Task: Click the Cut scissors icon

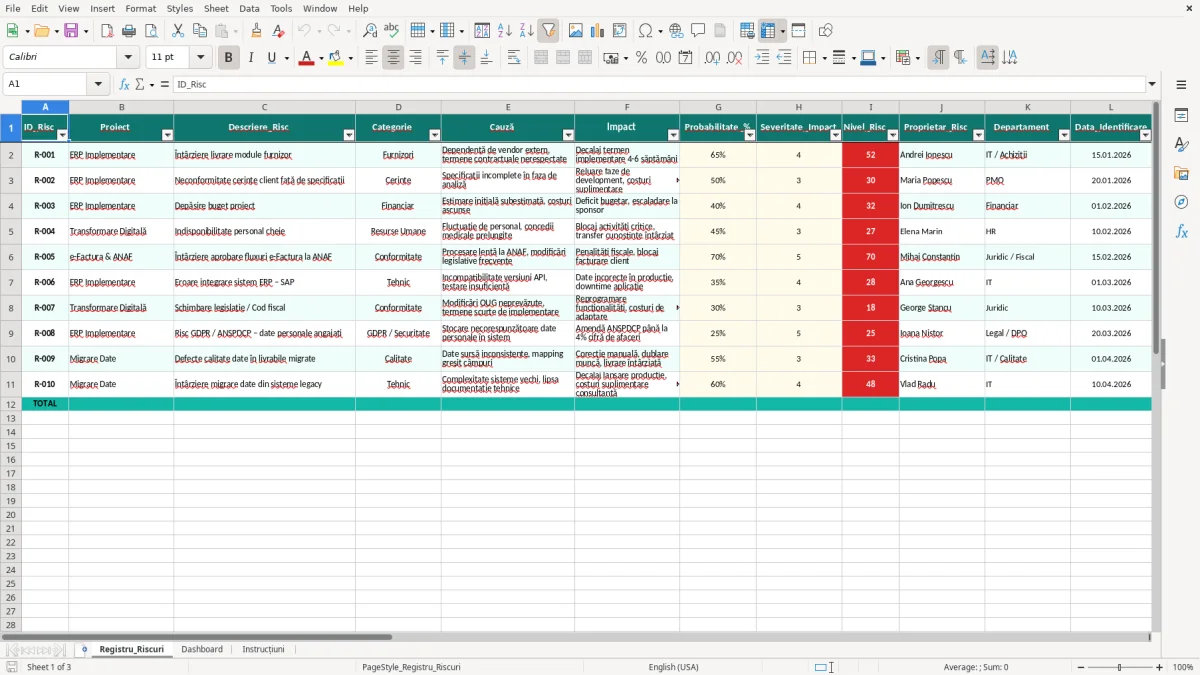Action: (x=178, y=31)
